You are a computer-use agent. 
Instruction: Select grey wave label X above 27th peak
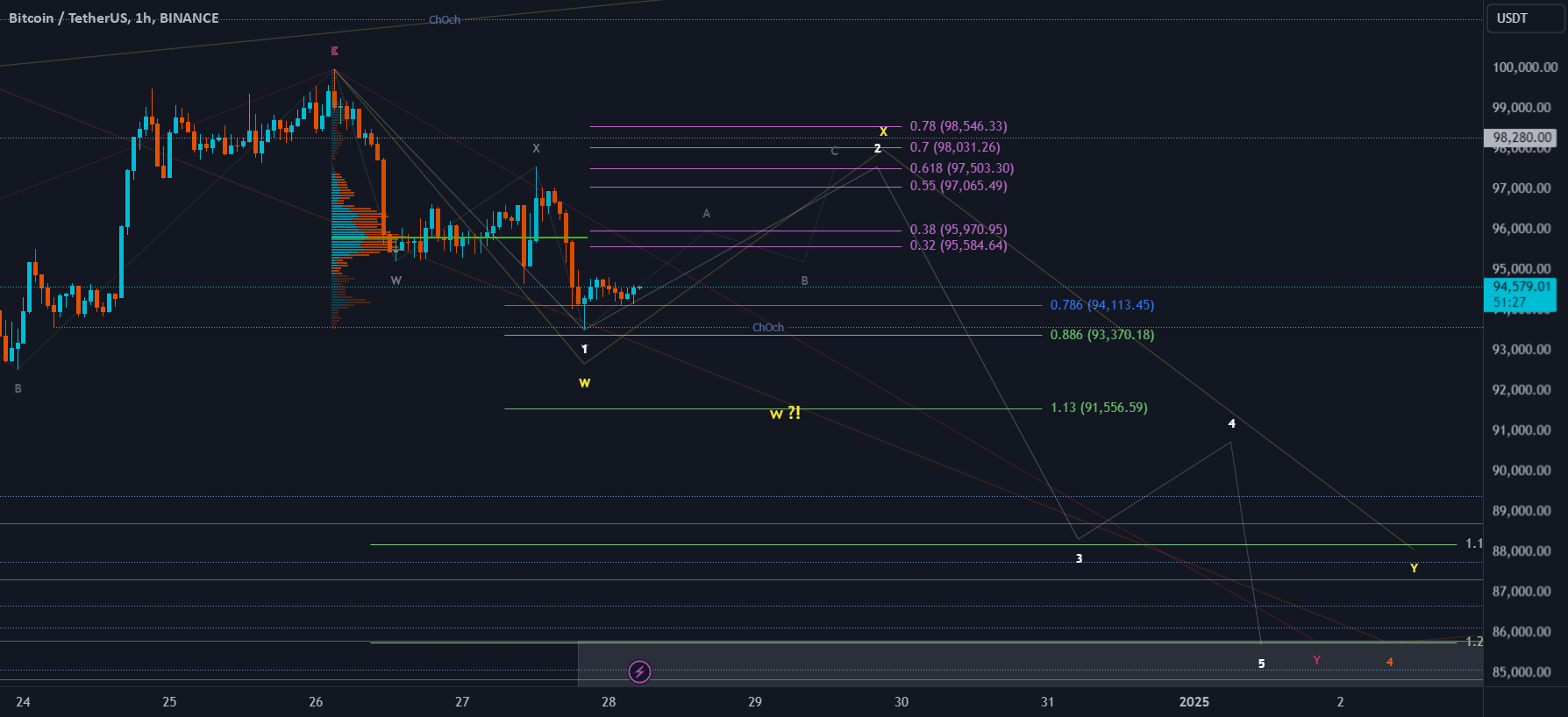[x=536, y=148]
